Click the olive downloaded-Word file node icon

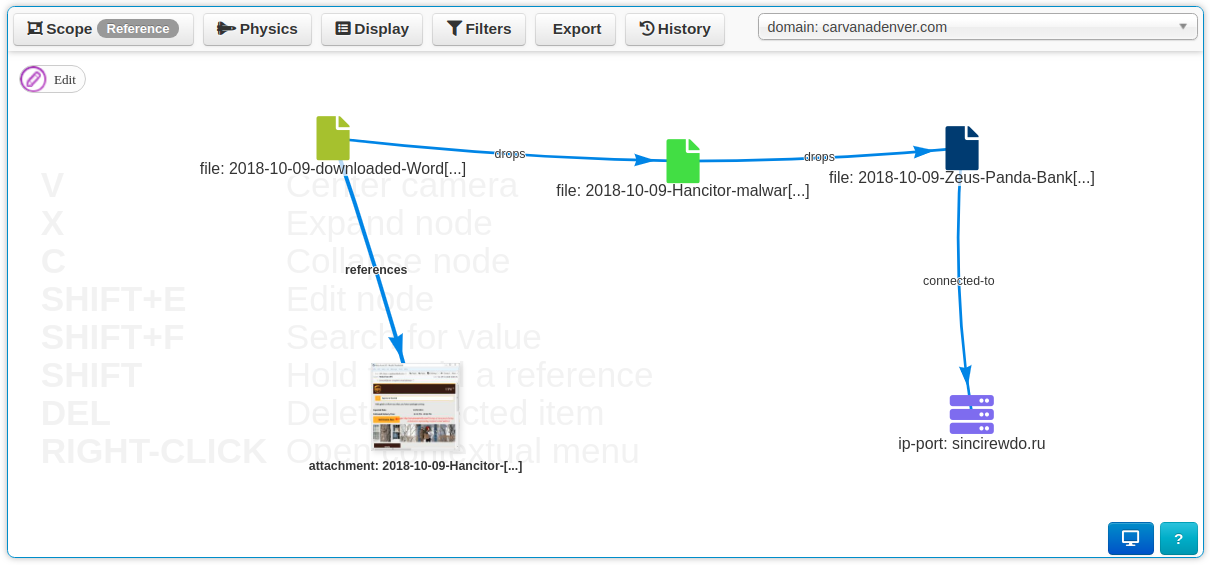click(333, 138)
